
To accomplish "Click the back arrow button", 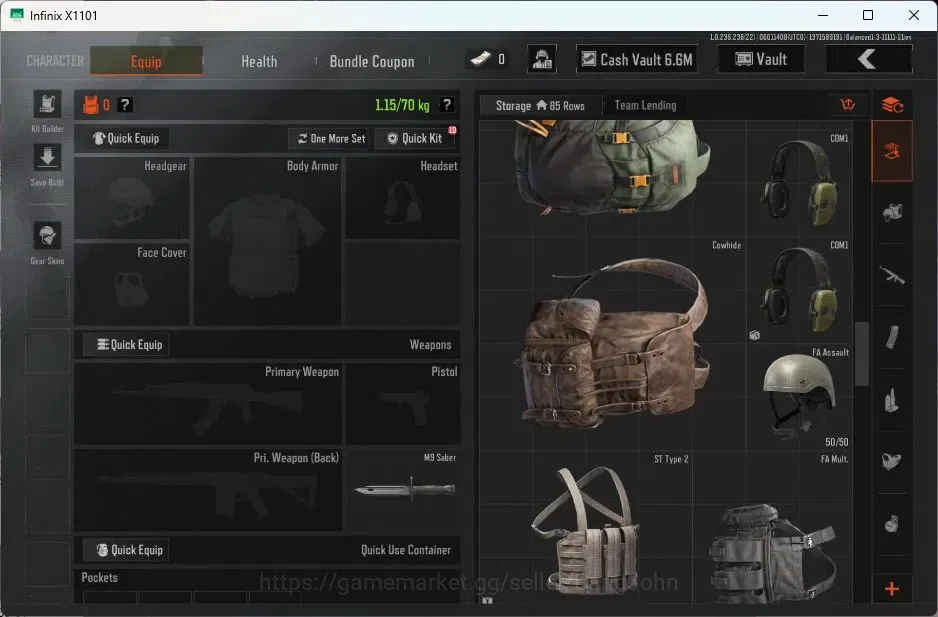I will tap(869, 59).
